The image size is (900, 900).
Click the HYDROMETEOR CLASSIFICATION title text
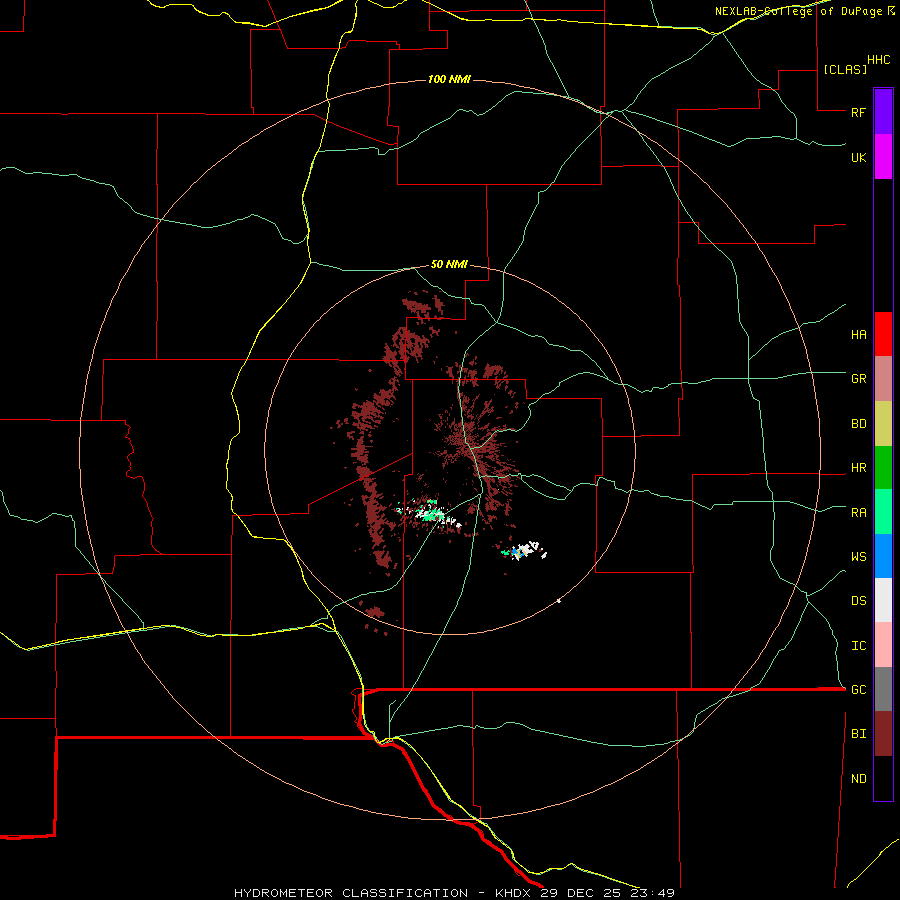coord(351,893)
